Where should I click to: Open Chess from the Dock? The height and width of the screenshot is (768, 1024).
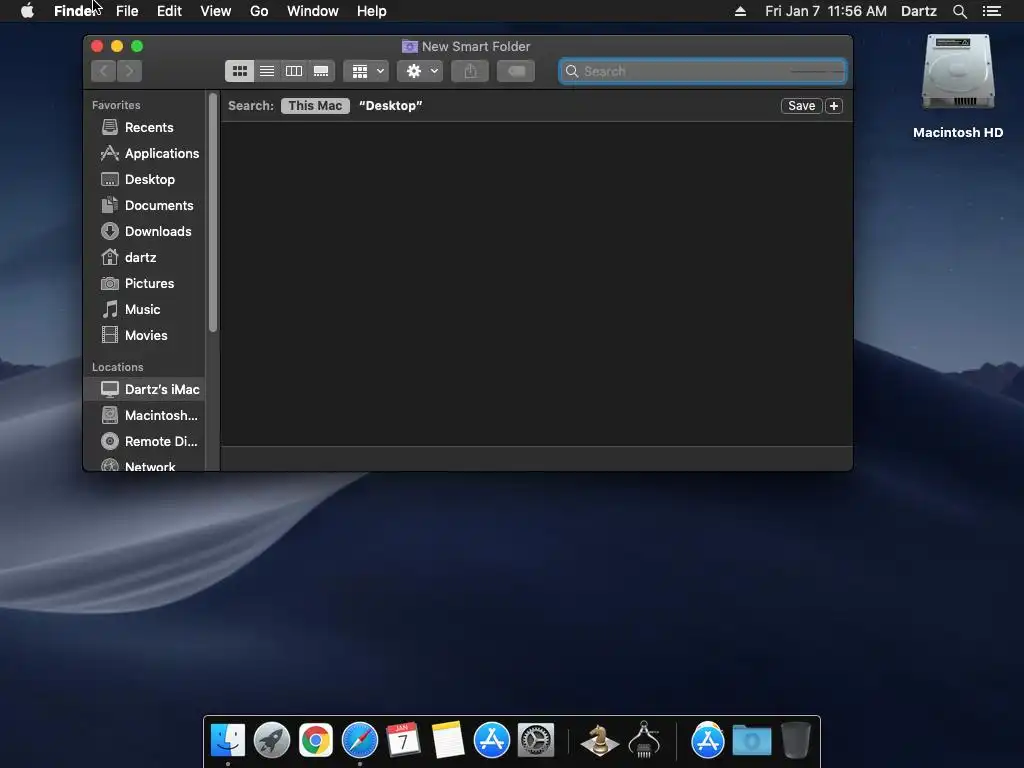tap(599, 741)
